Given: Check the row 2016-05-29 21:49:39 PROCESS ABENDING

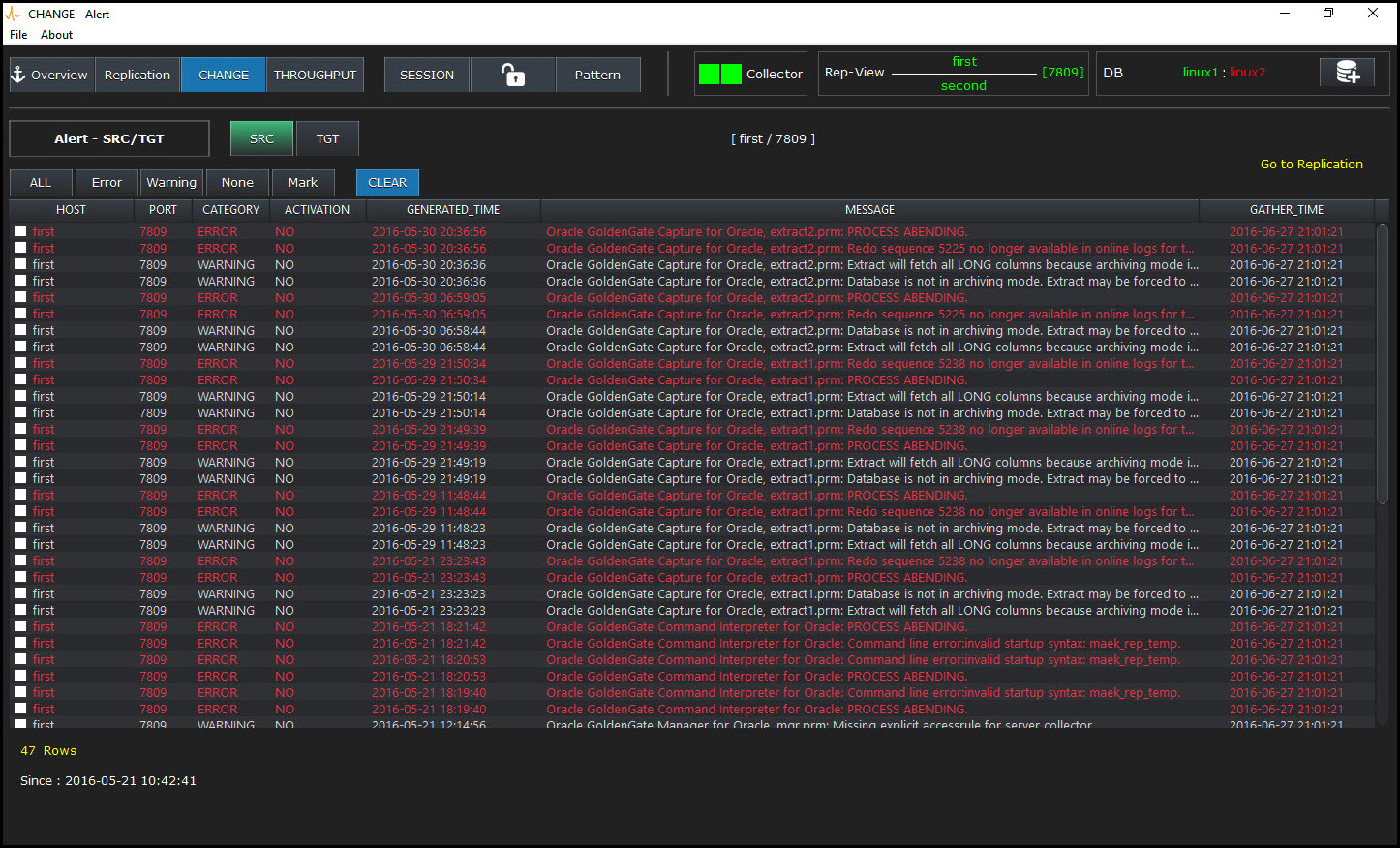Looking at the screenshot, I should tap(21, 445).
